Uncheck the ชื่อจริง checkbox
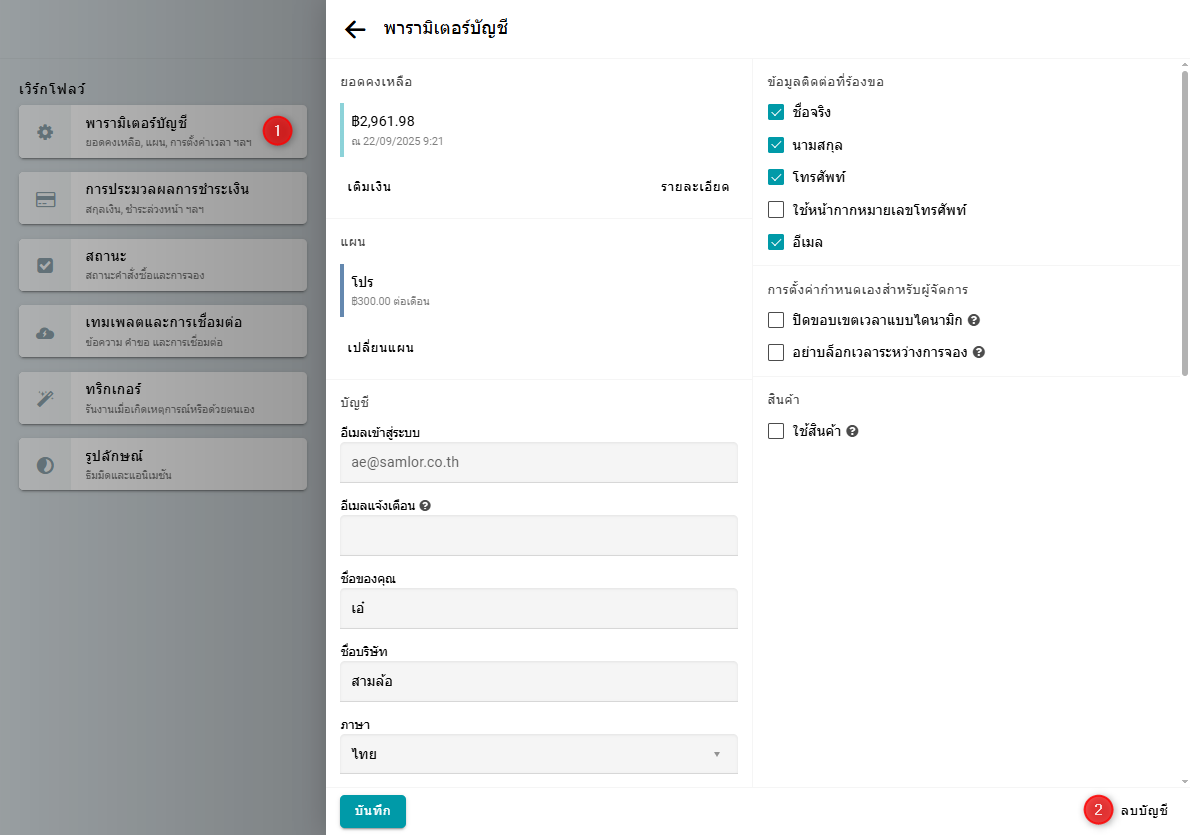This screenshot has width=1190, height=835. pos(776,112)
